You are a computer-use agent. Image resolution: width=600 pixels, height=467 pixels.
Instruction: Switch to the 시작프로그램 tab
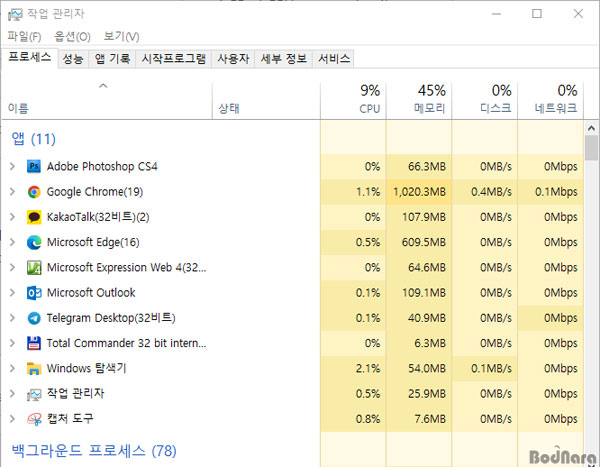[174, 59]
